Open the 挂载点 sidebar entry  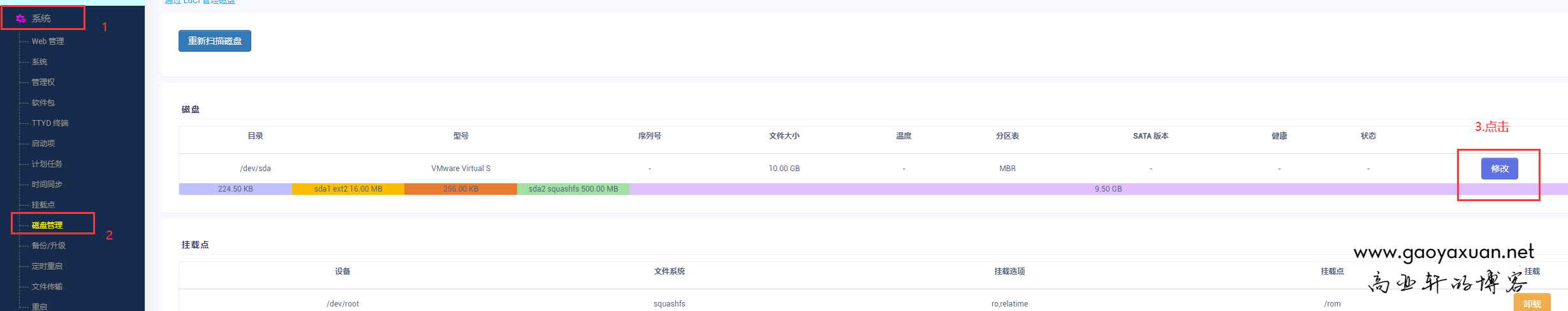[43, 205]
